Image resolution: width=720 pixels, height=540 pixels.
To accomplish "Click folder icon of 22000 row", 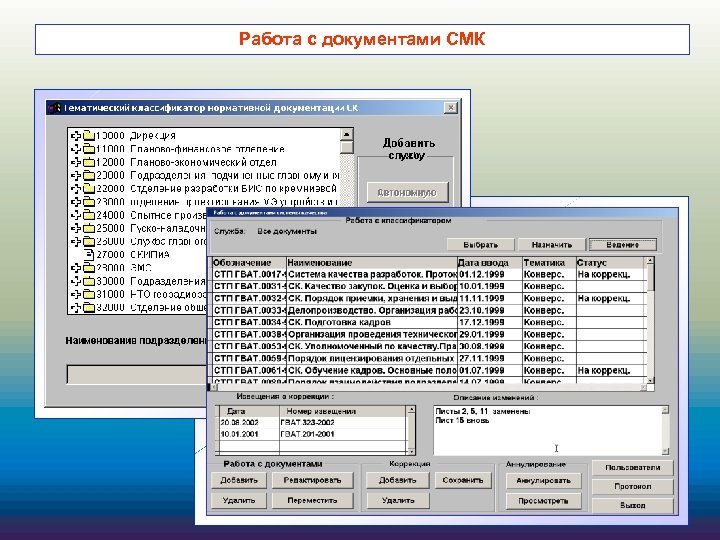I will coord(89,189).
